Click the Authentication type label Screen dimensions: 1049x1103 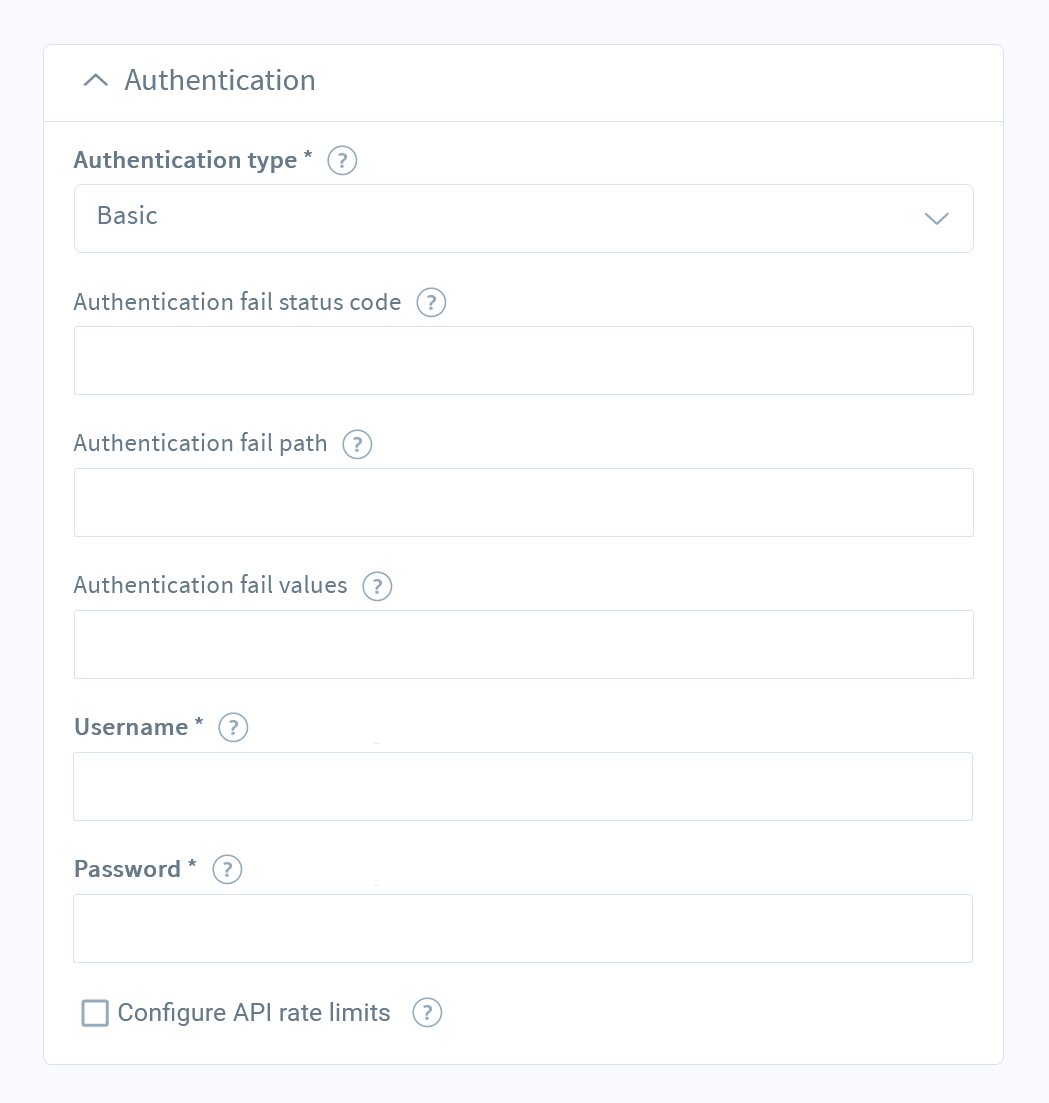click(x=184, y=160)
